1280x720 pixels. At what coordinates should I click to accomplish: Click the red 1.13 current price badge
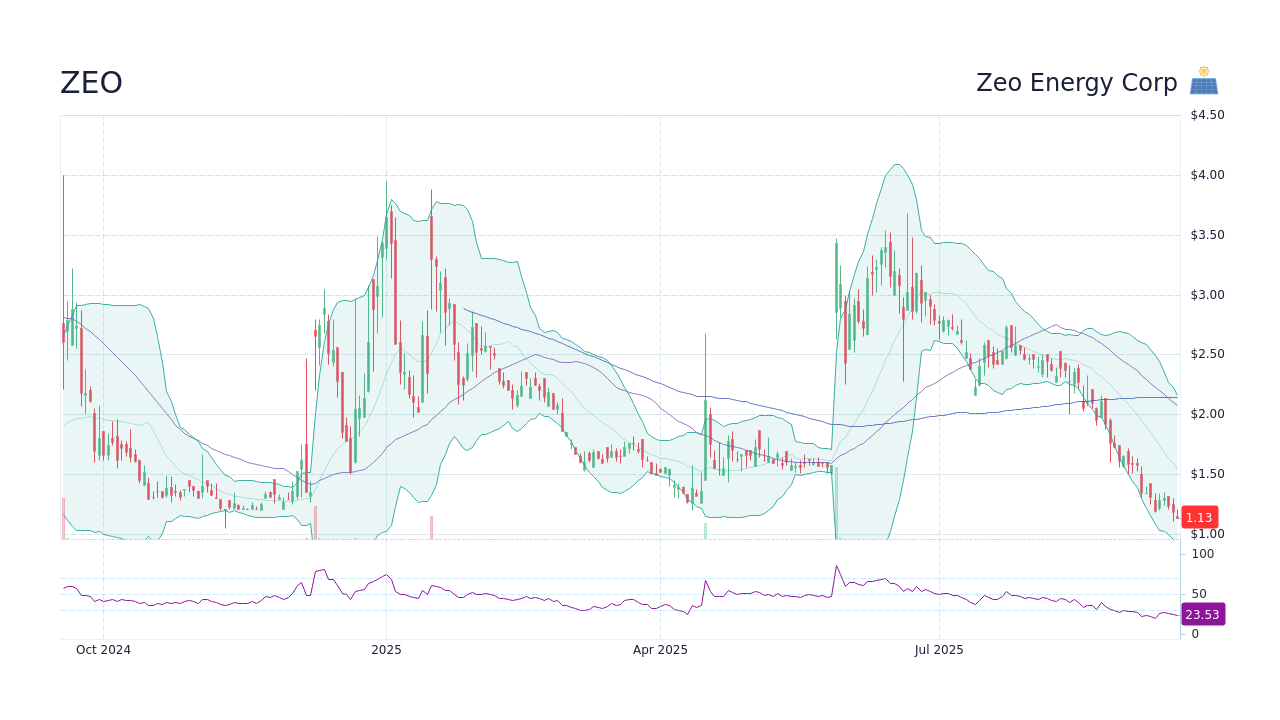(1199, 517)
